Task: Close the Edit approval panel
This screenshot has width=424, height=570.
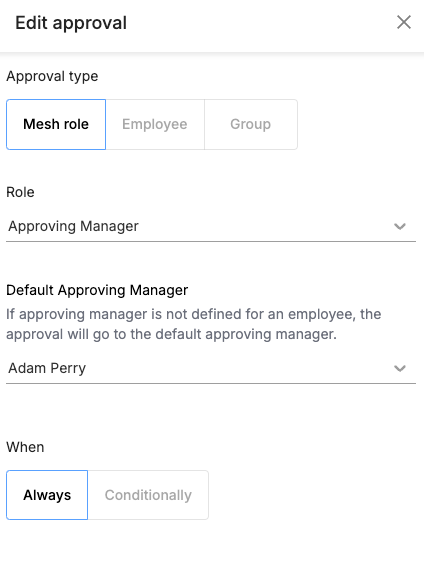Action: tap(404, 22)
